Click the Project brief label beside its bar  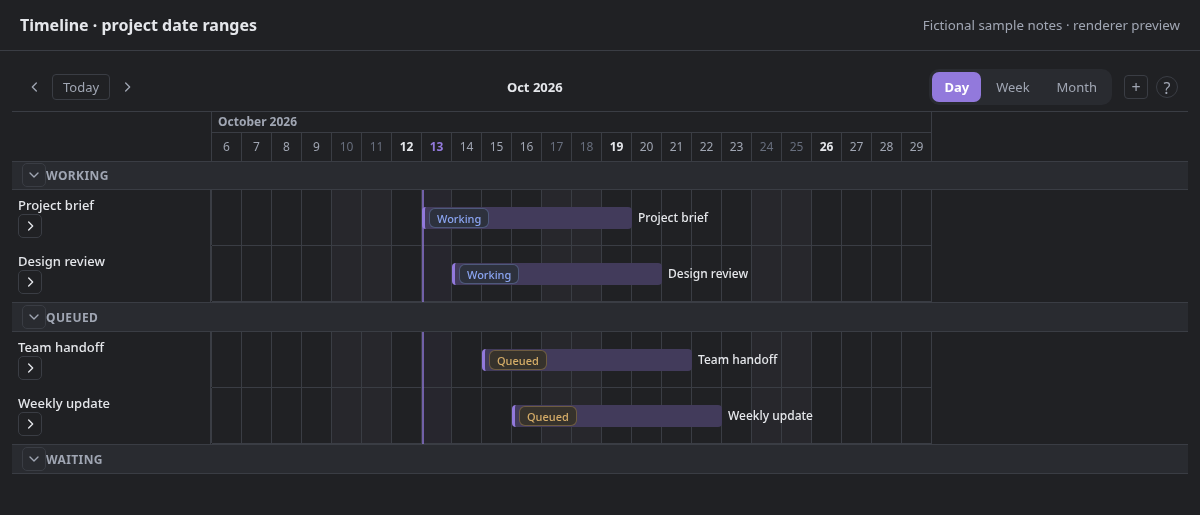(673, 217)
